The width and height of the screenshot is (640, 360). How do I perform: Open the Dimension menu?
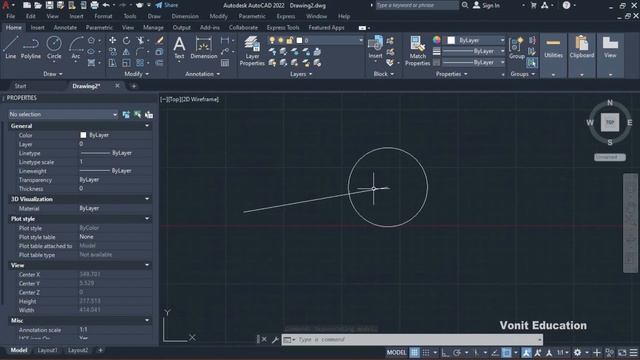pos(185,16)
